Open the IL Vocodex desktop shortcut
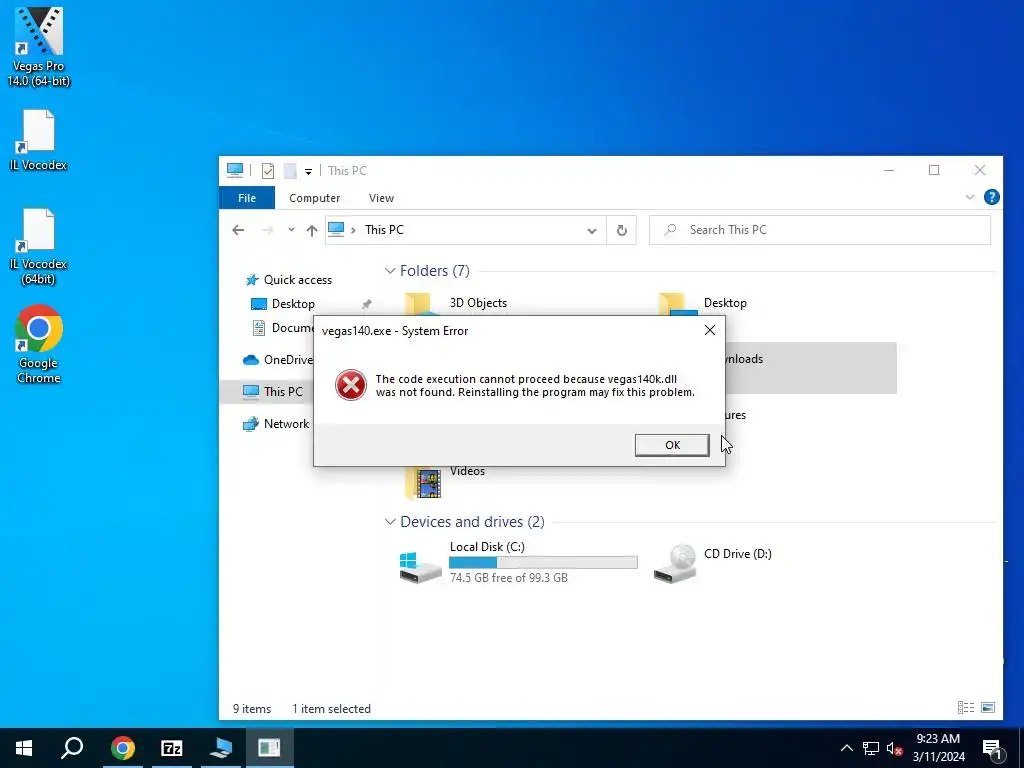 39,140
